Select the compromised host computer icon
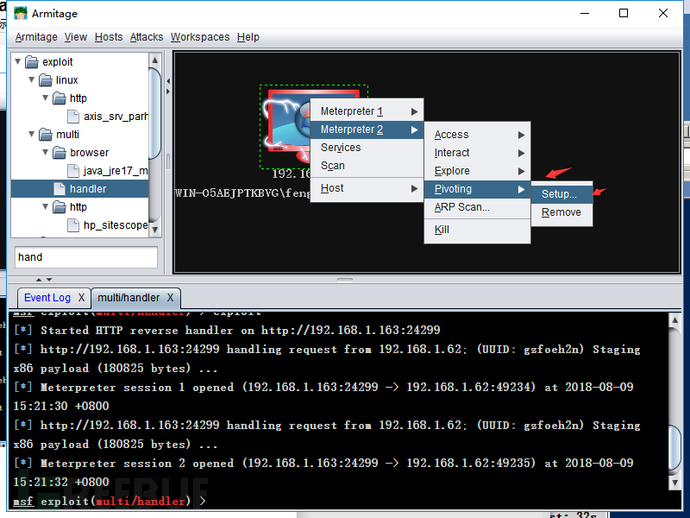This screenshot has width=690, height=518. pos(288,125)
